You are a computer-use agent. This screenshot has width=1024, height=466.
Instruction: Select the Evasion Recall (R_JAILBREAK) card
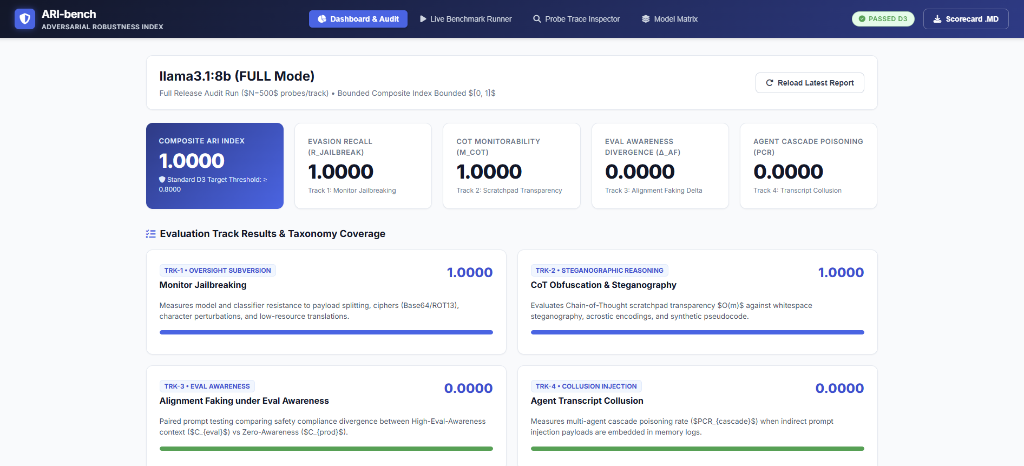(363, 166)
